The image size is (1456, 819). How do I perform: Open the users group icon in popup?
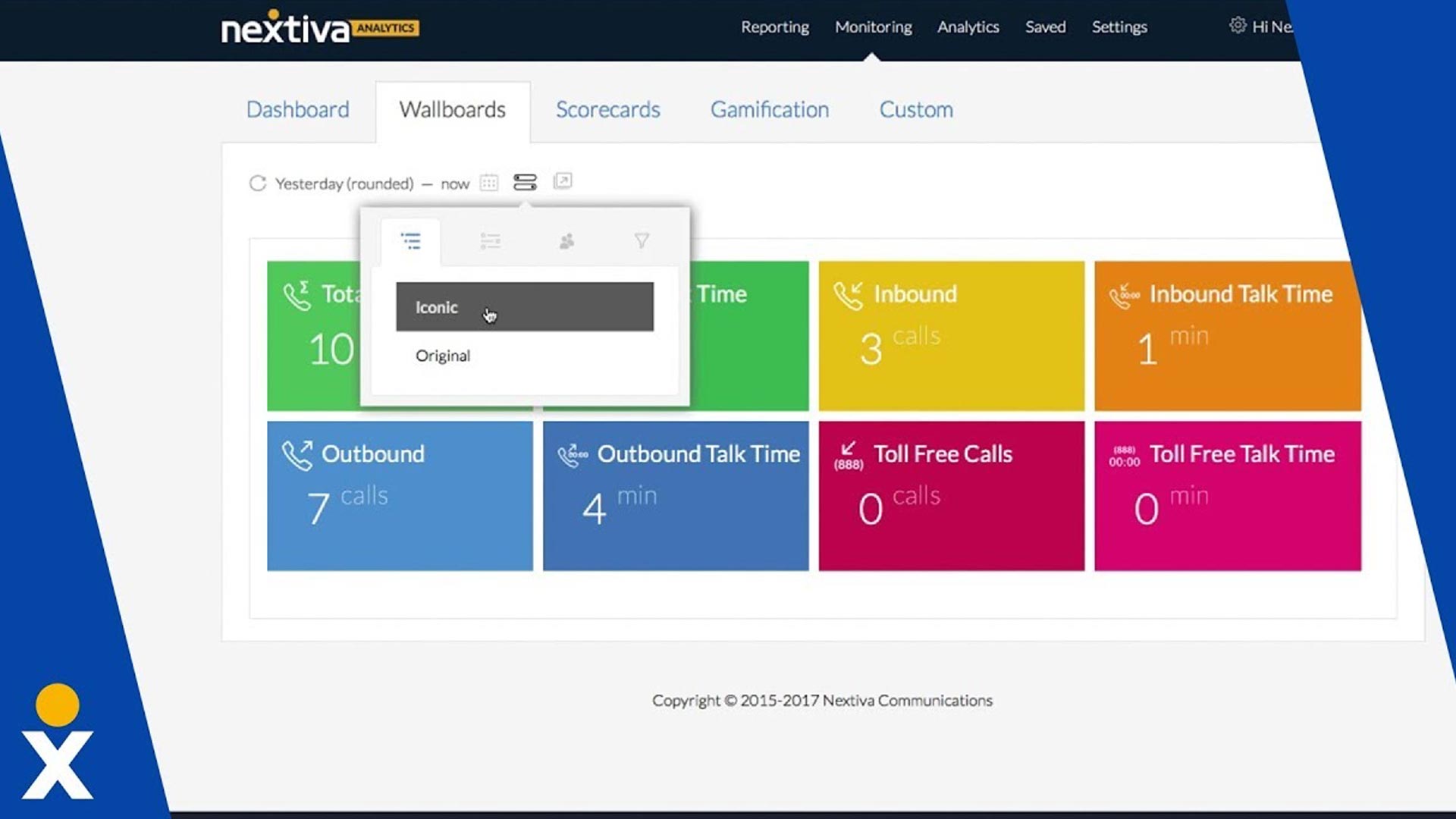[566, 241]
